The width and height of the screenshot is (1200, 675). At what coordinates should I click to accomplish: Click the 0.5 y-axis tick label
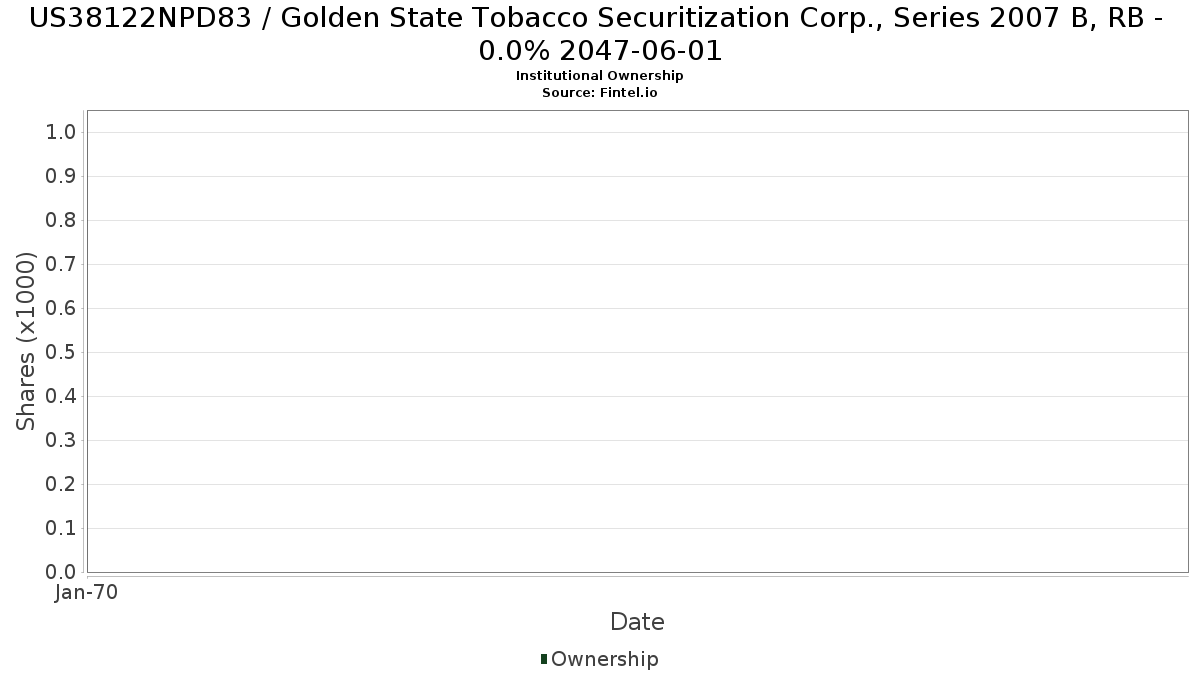click(x=62, y=353)
